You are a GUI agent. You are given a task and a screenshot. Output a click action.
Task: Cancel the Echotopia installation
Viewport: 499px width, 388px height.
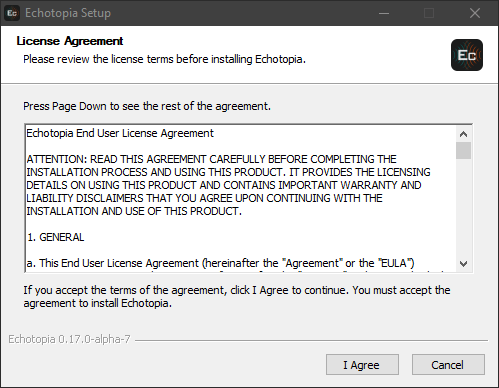[x=448, y=365]
